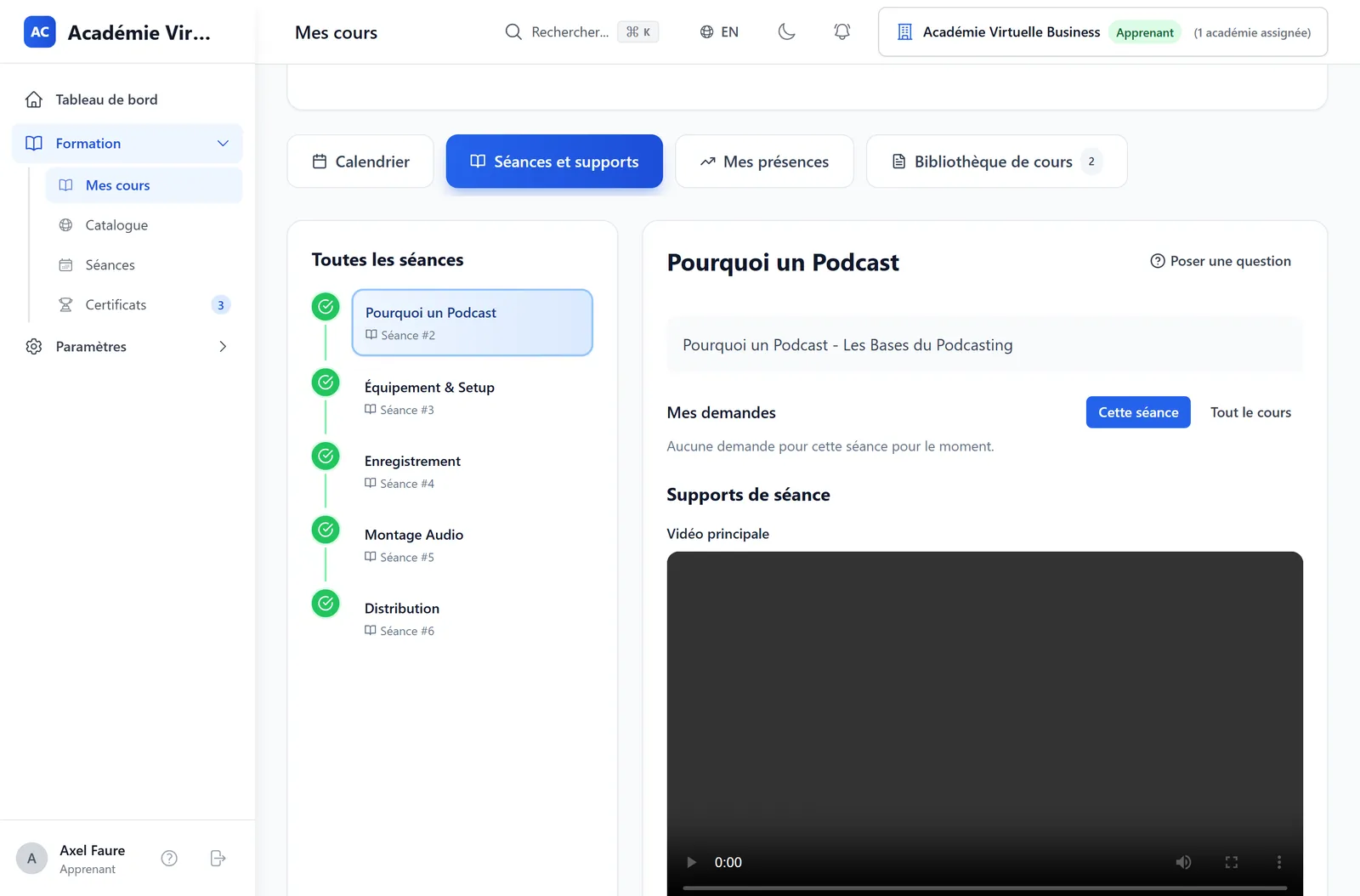
Task: Log out using the exit icon
Action: click(x=218, y=859)
